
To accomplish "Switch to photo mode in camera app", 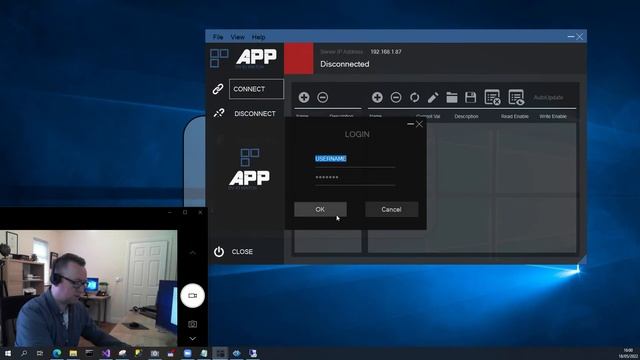I will [x=193, y=324].
